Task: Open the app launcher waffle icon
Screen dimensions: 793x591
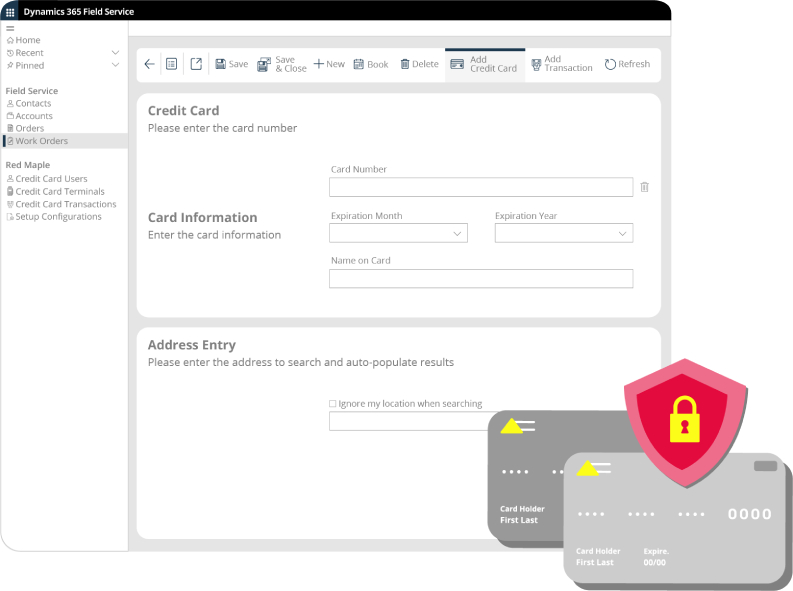Action: 10,12
